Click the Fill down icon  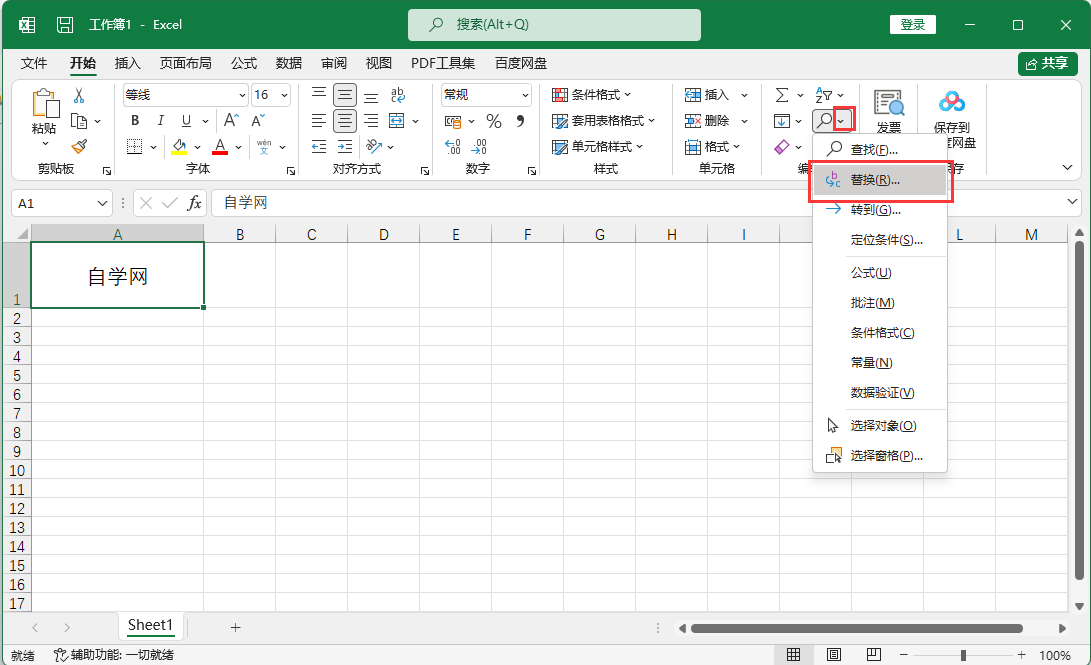(x=782, y=121)
